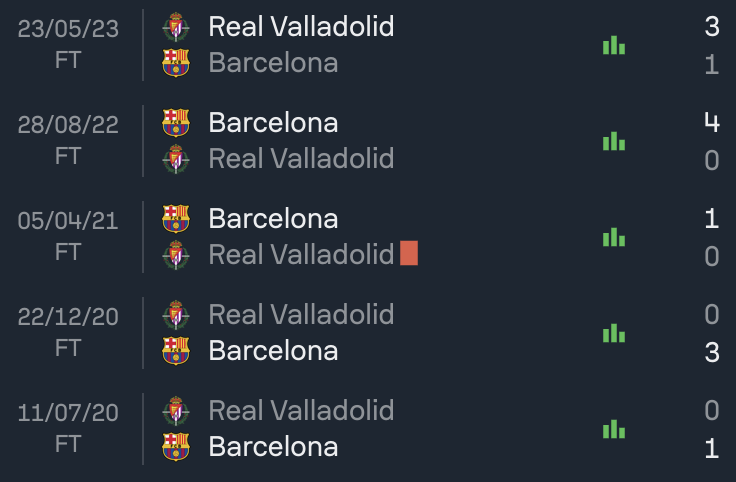This screenshot has height=482, width=736.
Task: Open stats icon for 11/07/20 match
Action: 613,429
